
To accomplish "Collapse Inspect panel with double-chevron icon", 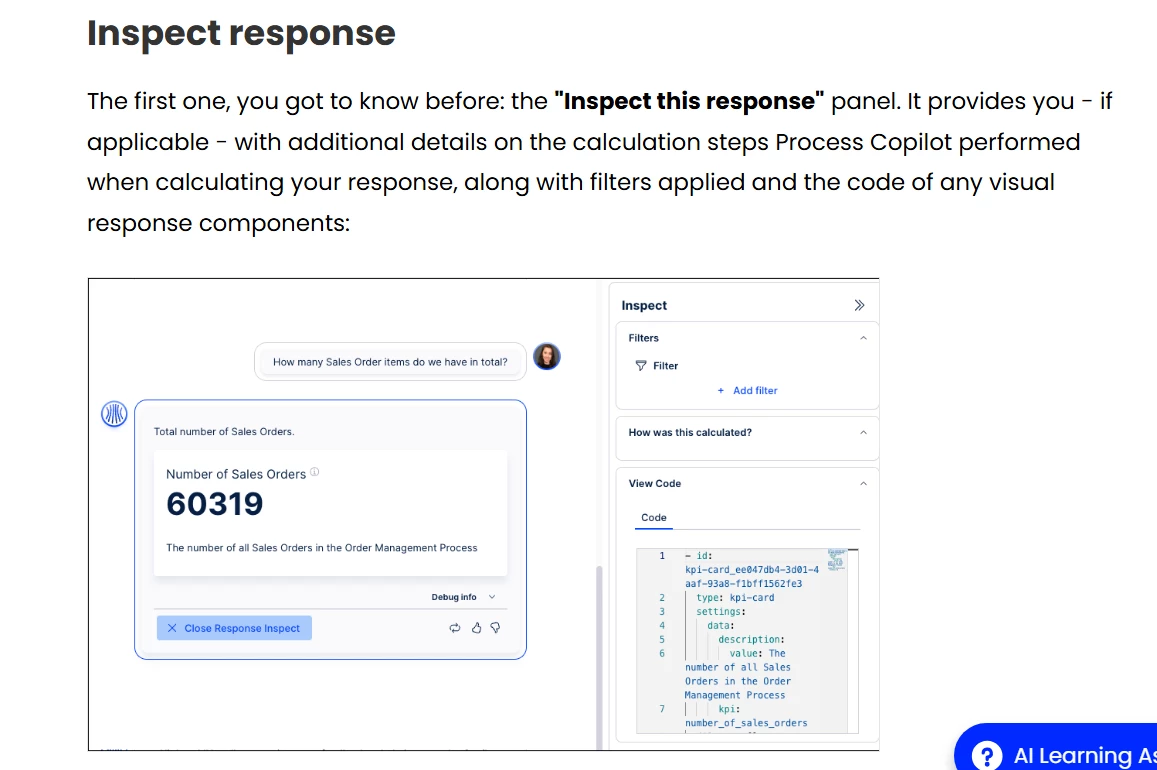I will pyautogui.click(x=859, y=306).
